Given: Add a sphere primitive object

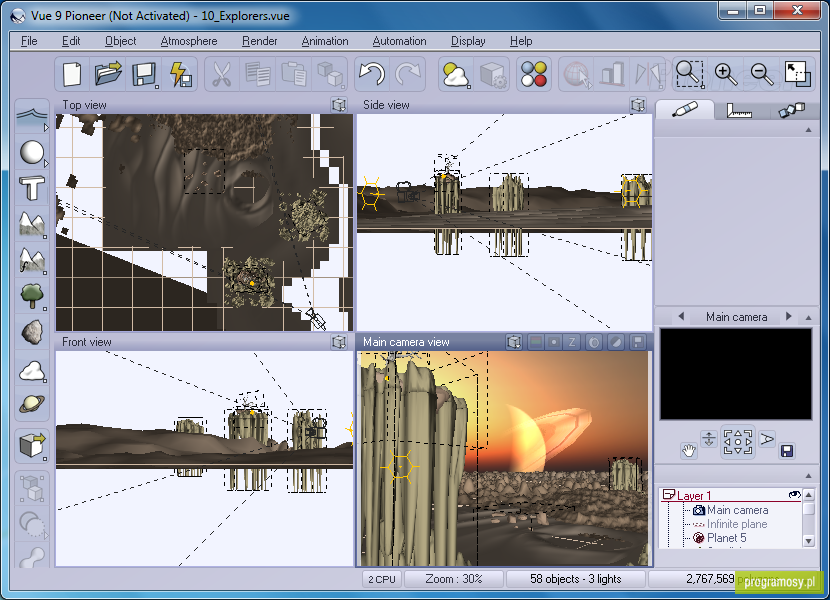Looking at the screenshot, I should point(32,153).
